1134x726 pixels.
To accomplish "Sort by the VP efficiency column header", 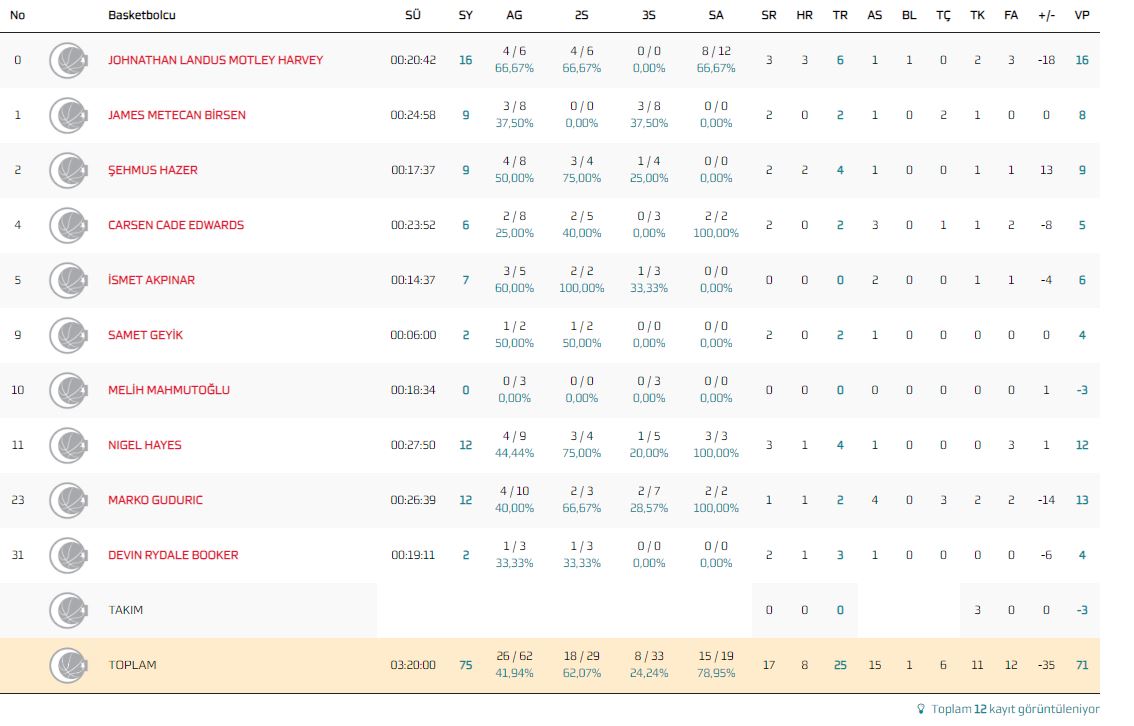I will pos(1081,15).
